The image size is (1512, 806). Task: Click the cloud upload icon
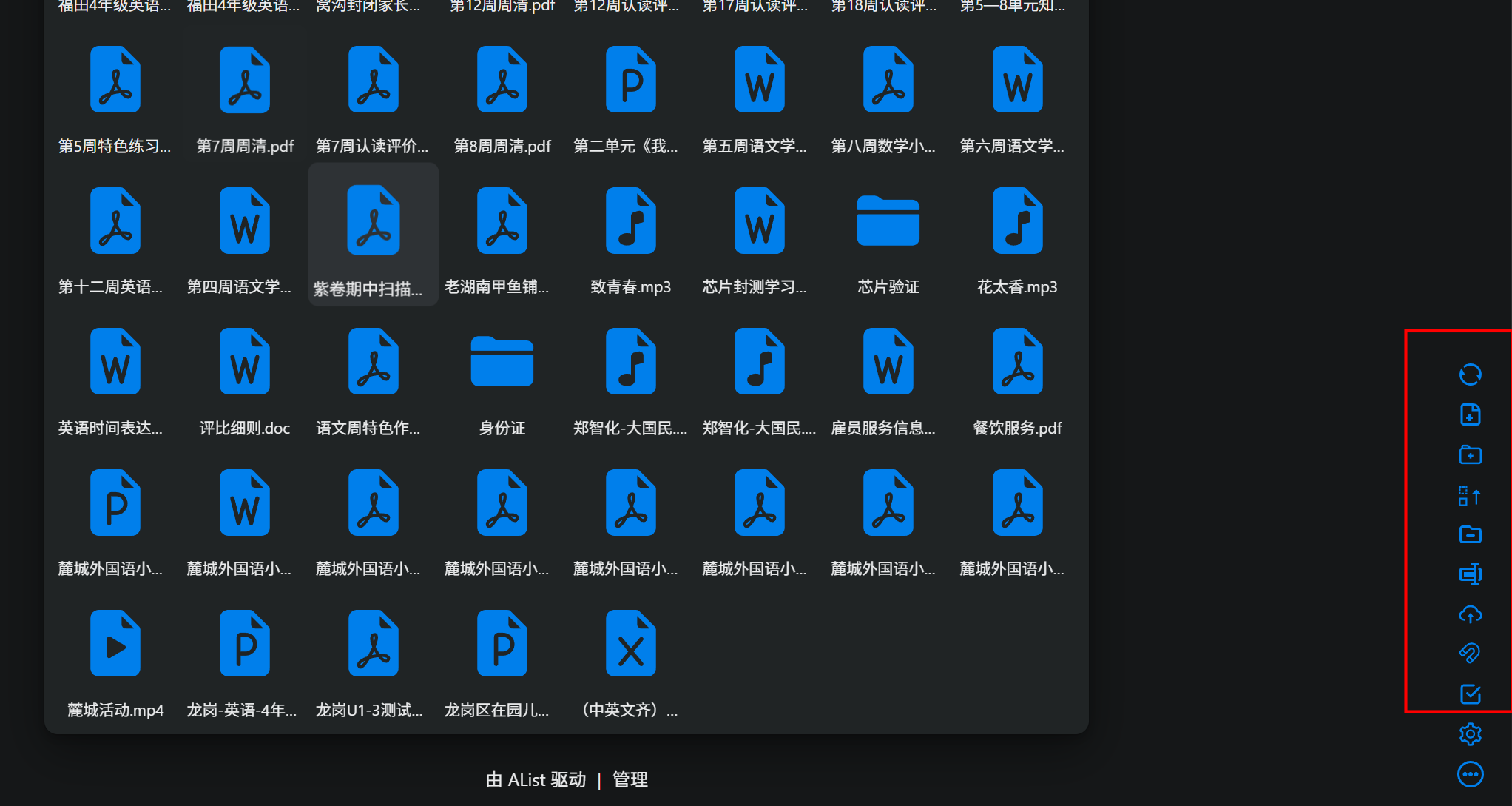click(x=1470, y=614)
